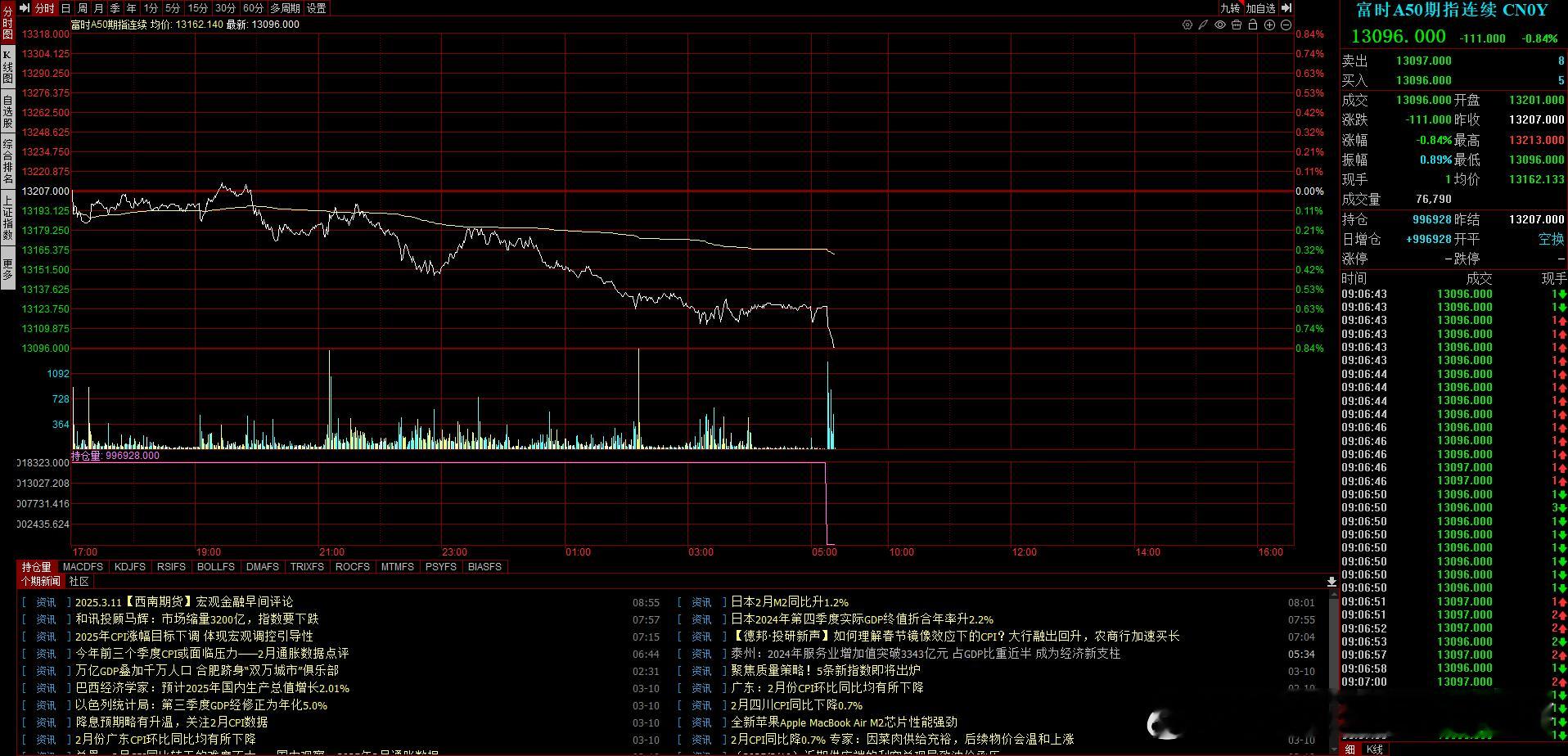This screenshot has width=1568, height=756.
Task: Open news 今年前三个季度CPI或面临压力
Action: 212,654
